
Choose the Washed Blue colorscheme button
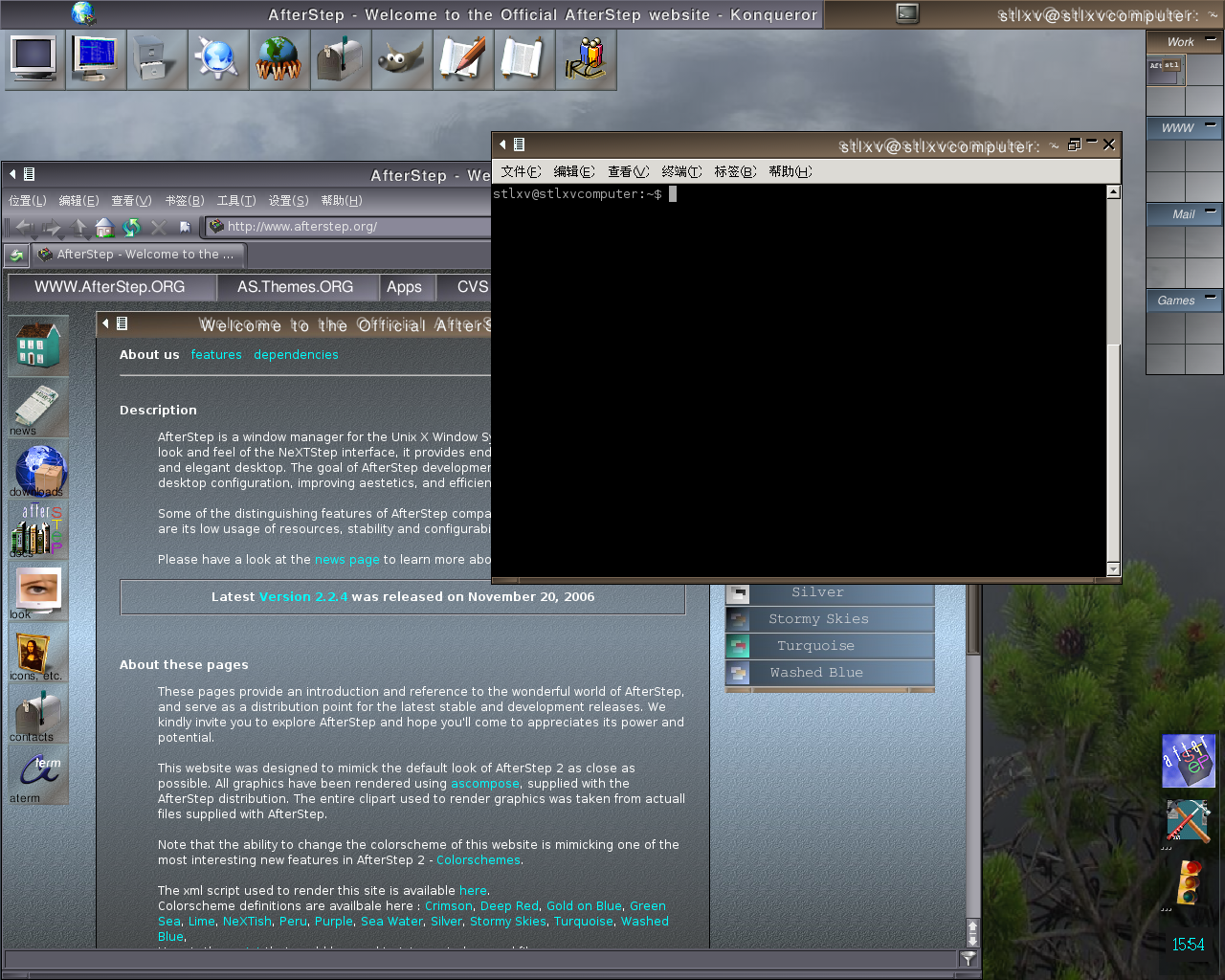830,673
